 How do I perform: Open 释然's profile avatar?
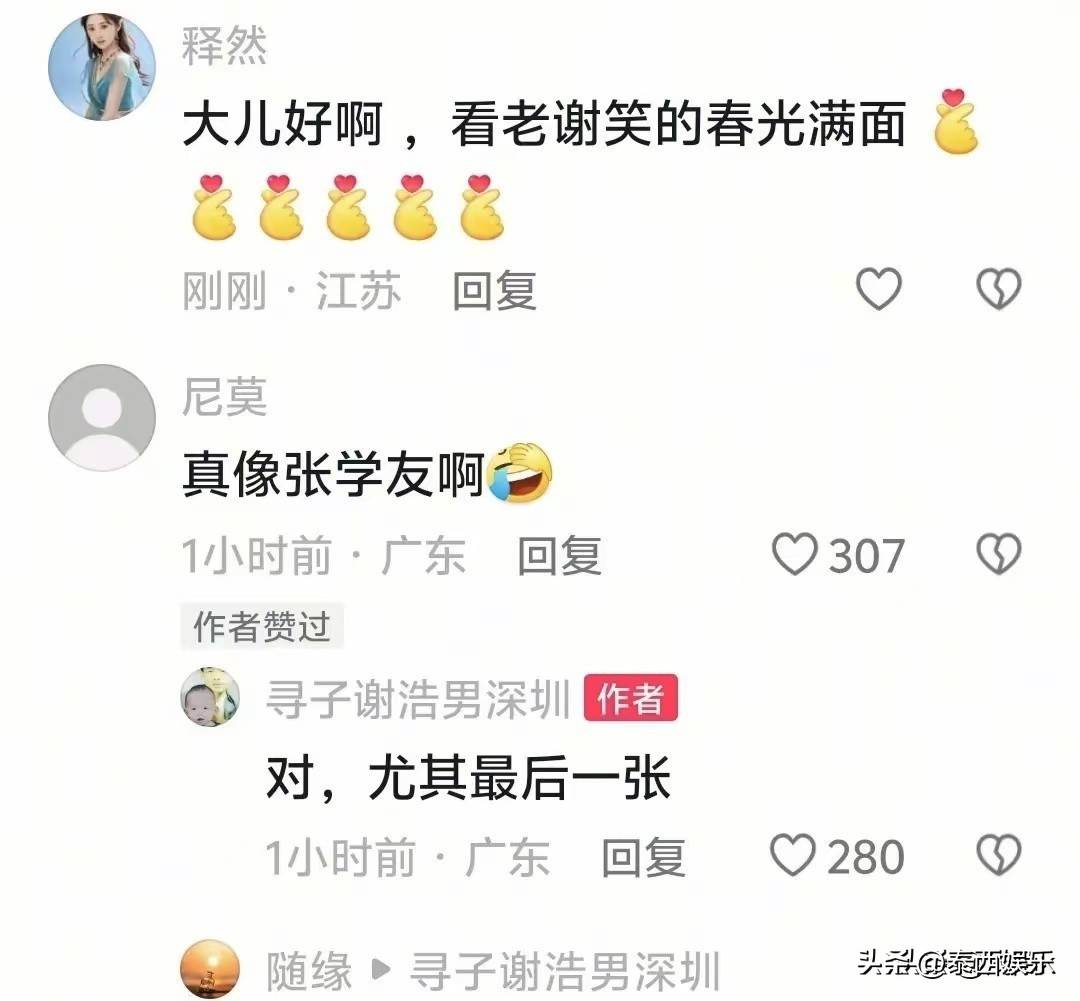point(102,66)
